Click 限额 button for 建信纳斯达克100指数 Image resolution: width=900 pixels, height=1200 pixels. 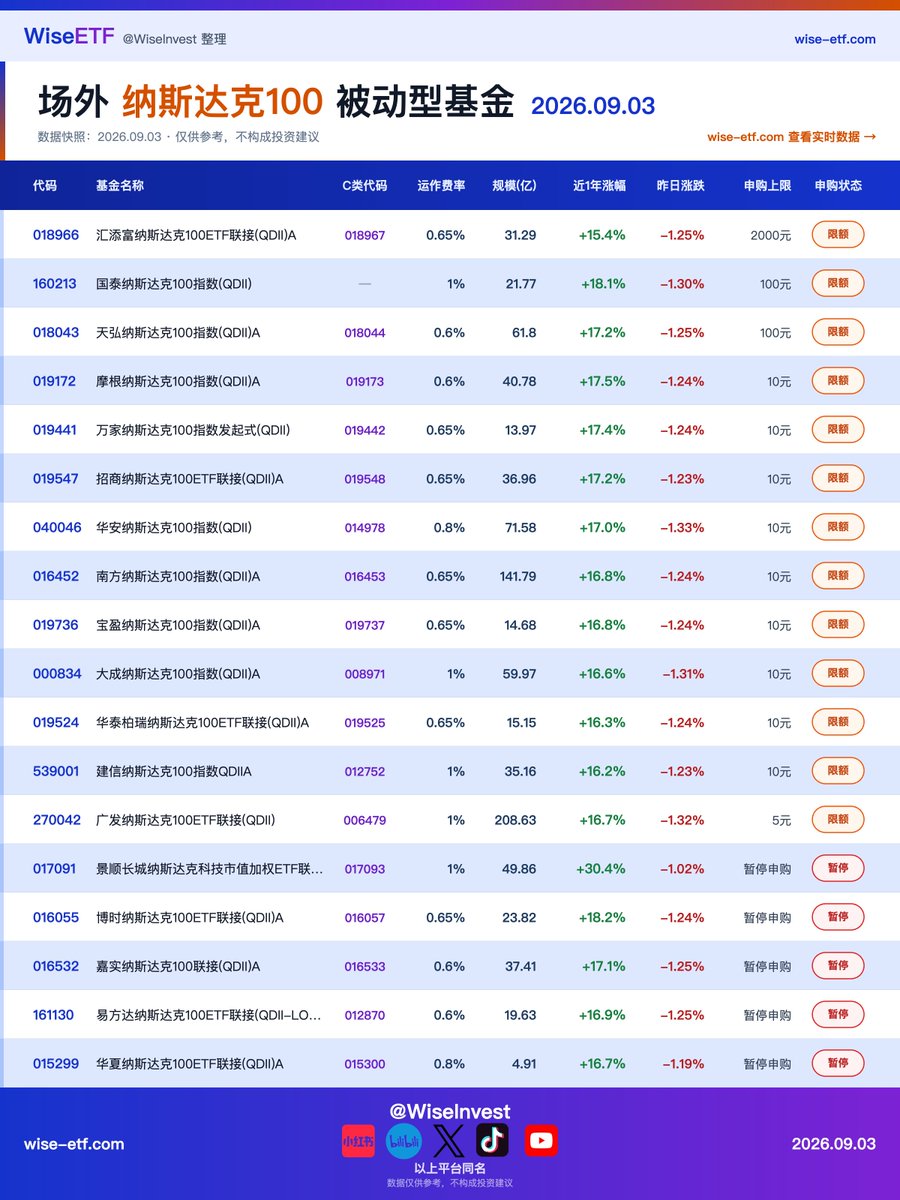pyautogui.click(x=838, y=771)
